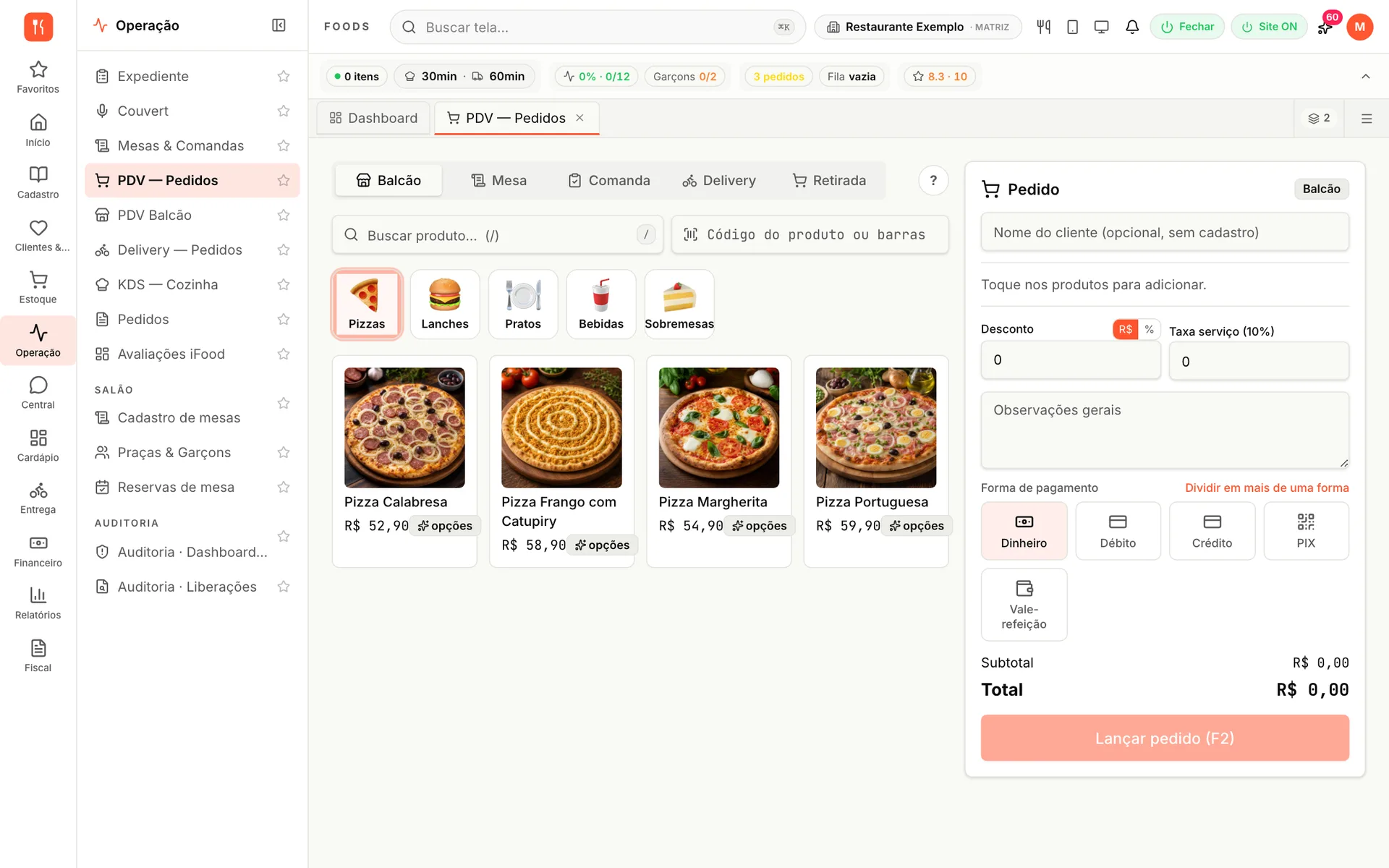Click Lançar pedido (F2) button
This screenshot has height=868, width=1389.
(1165, 738)
